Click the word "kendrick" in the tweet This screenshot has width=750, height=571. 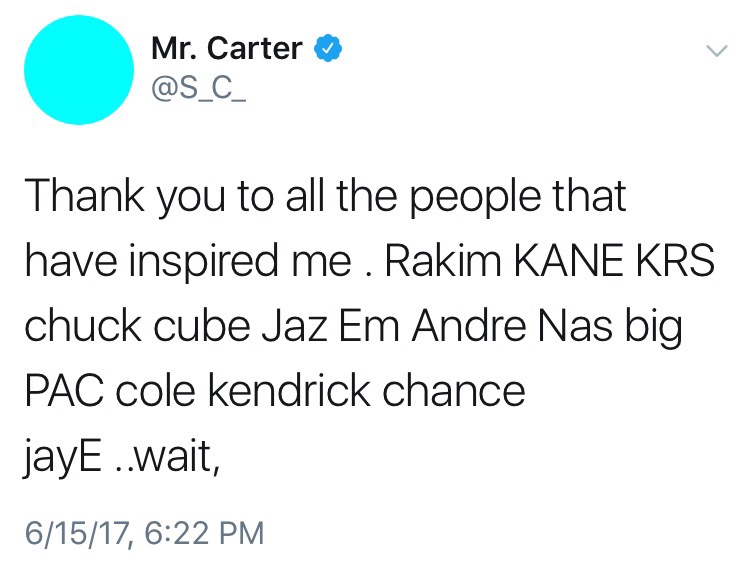point(288,391)
